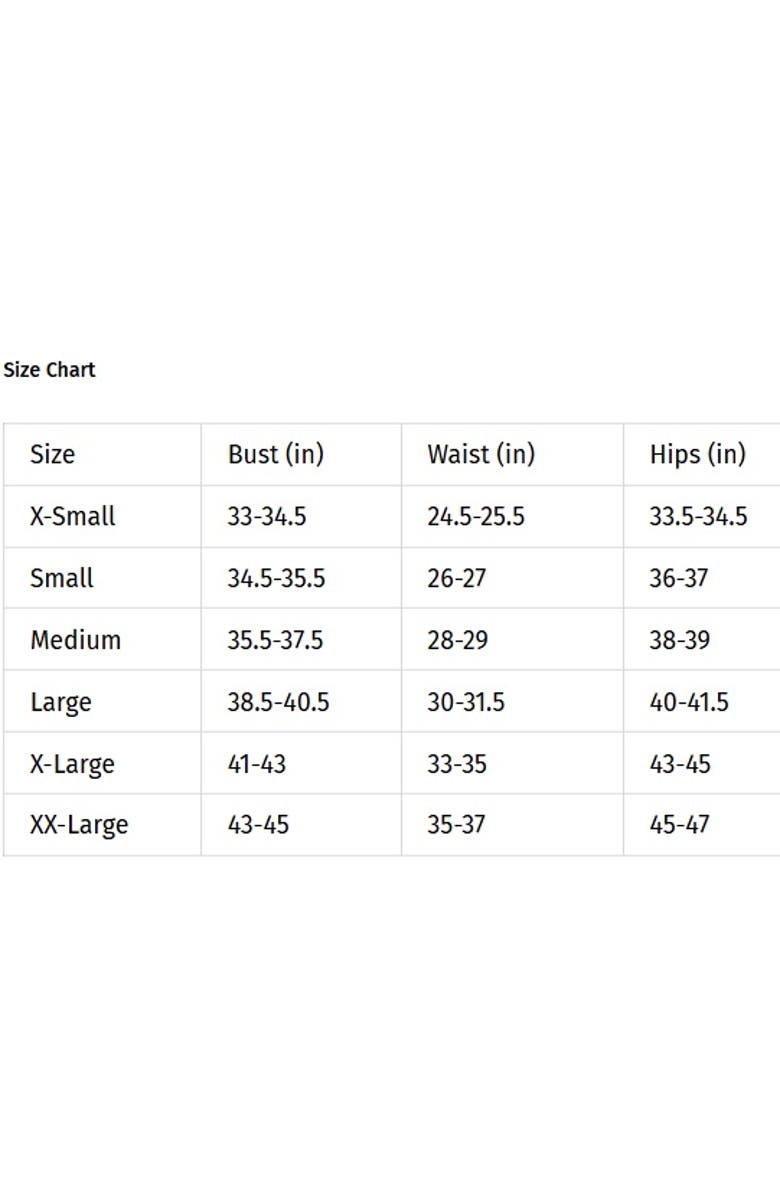Image resolution: width=780 pixels, height=1196 pixels.
Task: Select the Size column header
Action: coord(52,455)
